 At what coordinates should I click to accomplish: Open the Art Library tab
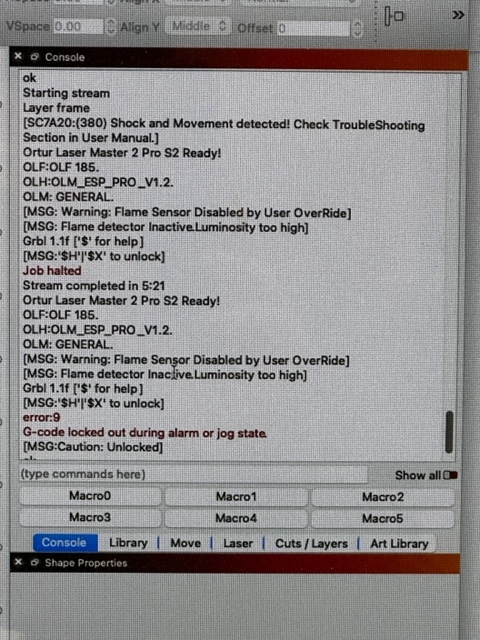399,544
